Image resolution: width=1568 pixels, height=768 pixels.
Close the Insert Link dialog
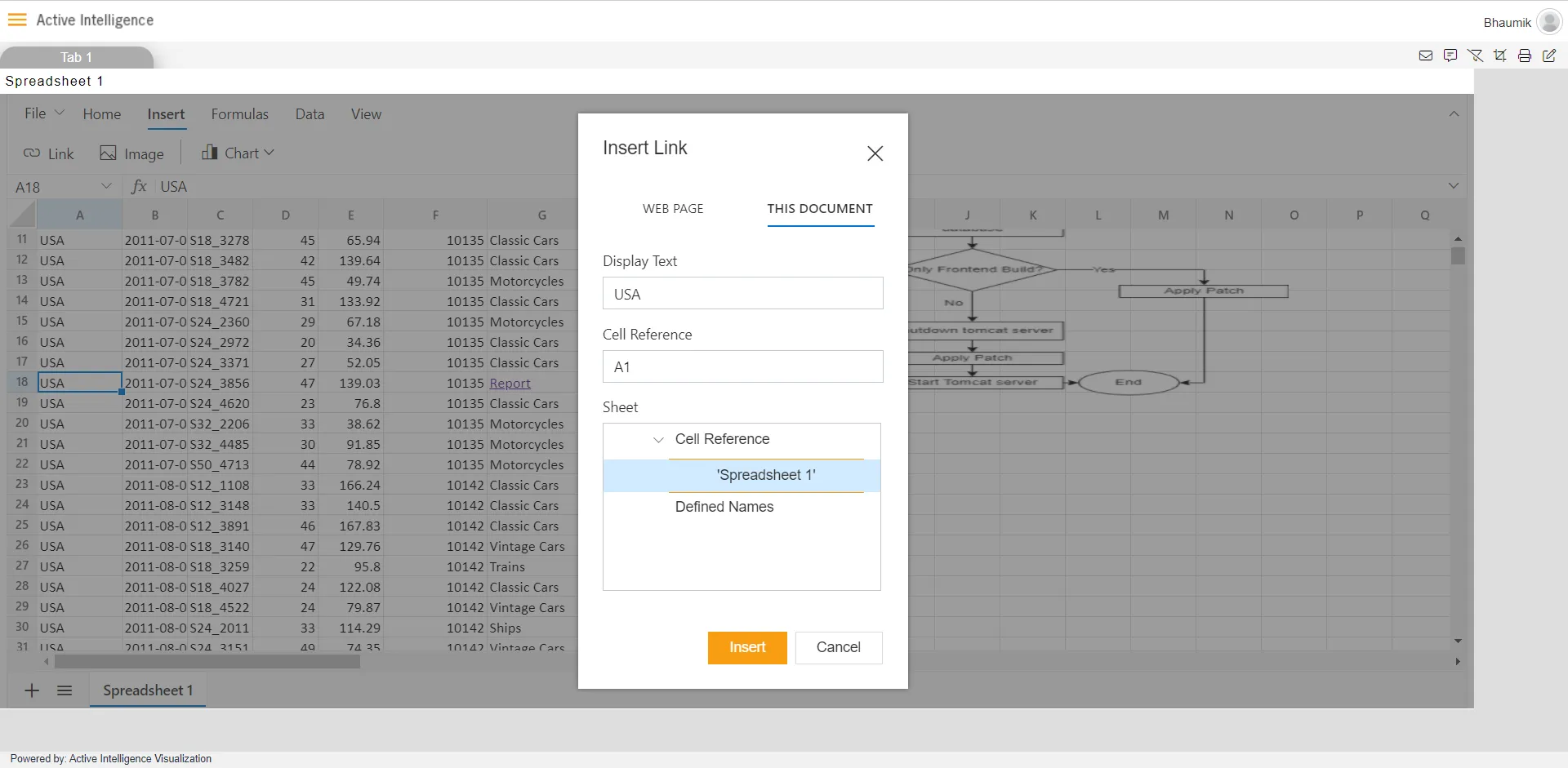coord(875,153)
